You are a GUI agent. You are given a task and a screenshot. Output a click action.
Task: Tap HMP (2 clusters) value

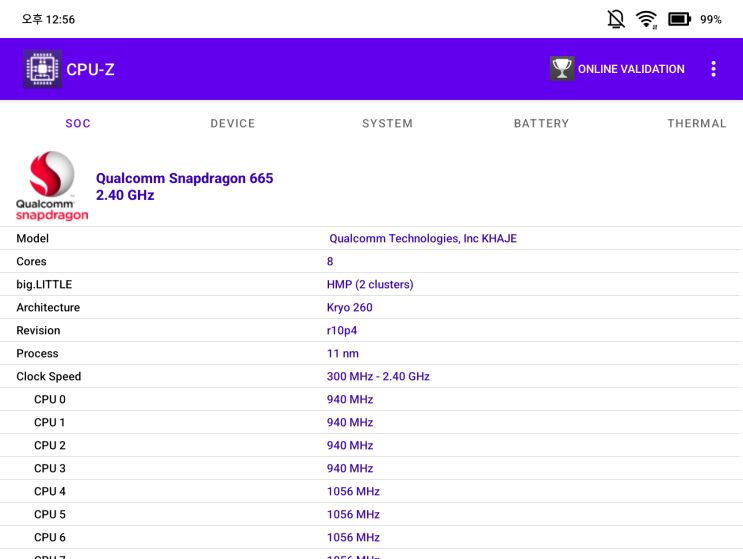coord(370,284)
